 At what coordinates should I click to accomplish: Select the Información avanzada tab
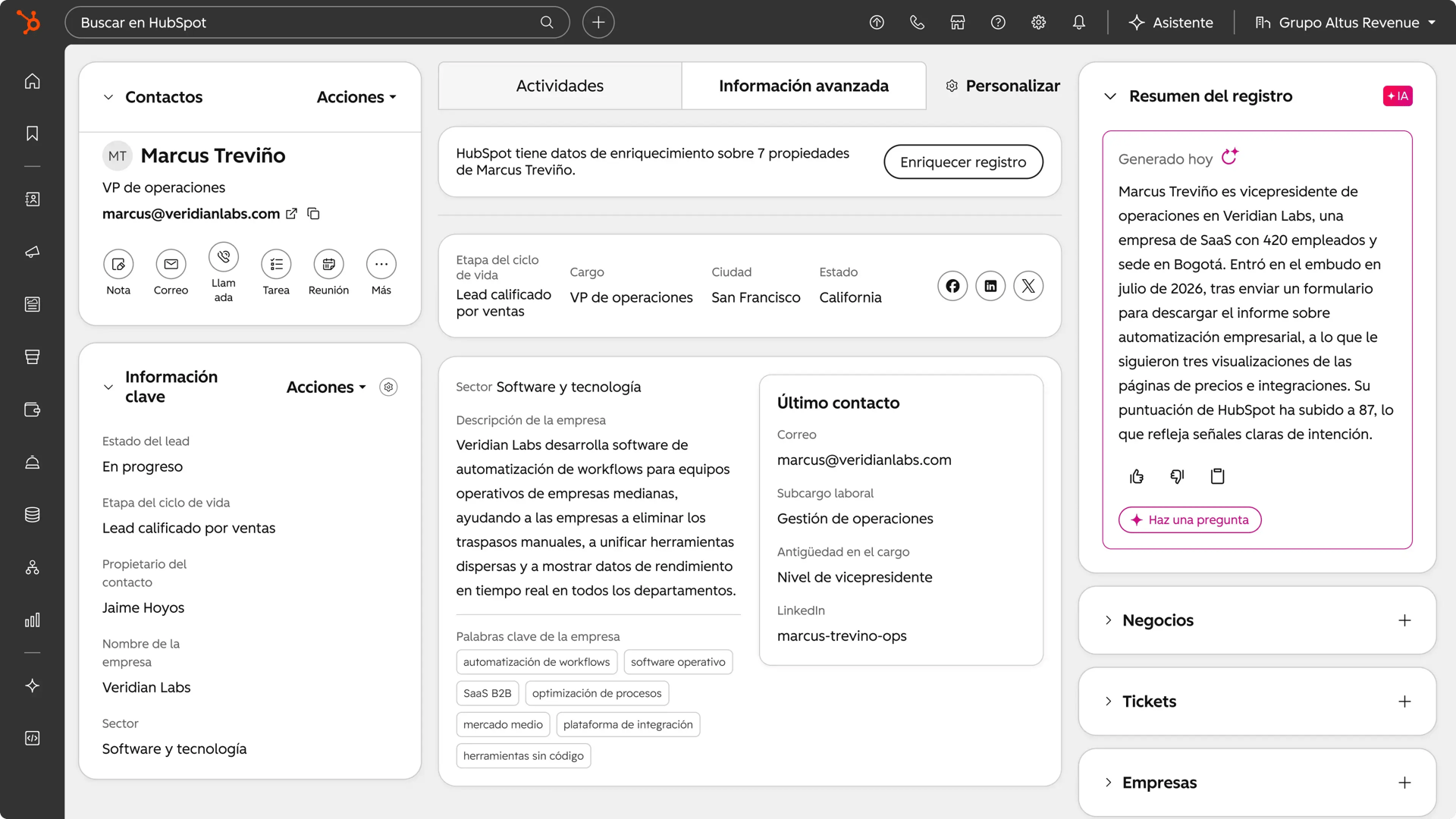(x=804, y=86)
